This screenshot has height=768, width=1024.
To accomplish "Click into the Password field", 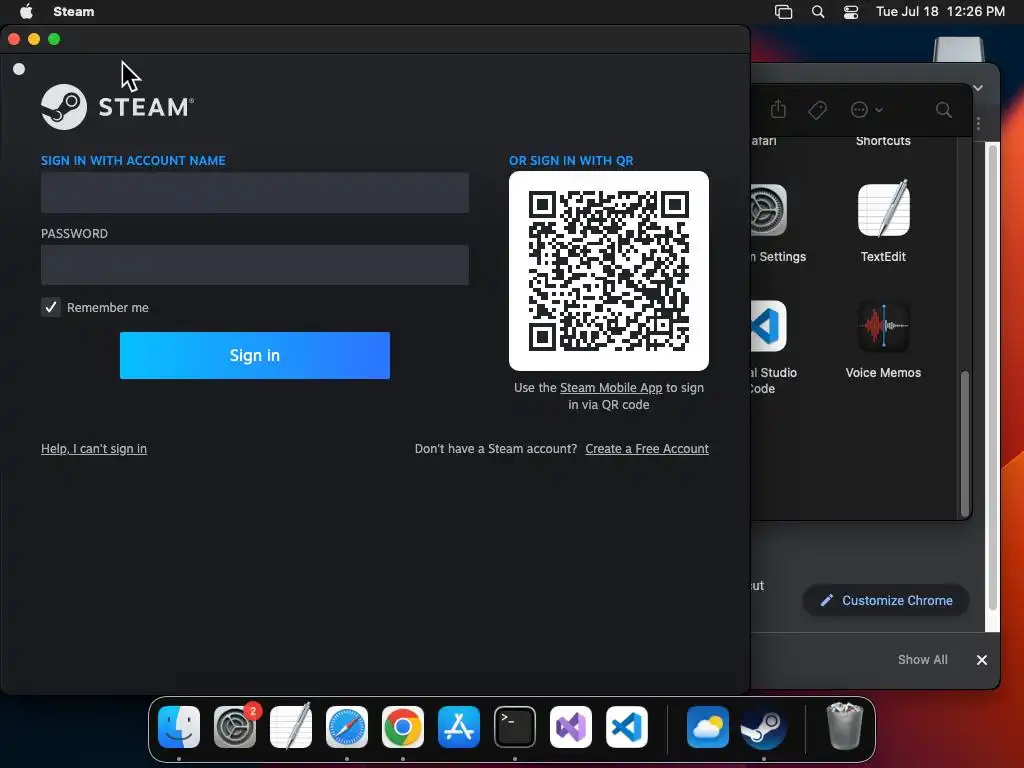I will (x=255, y=265).
